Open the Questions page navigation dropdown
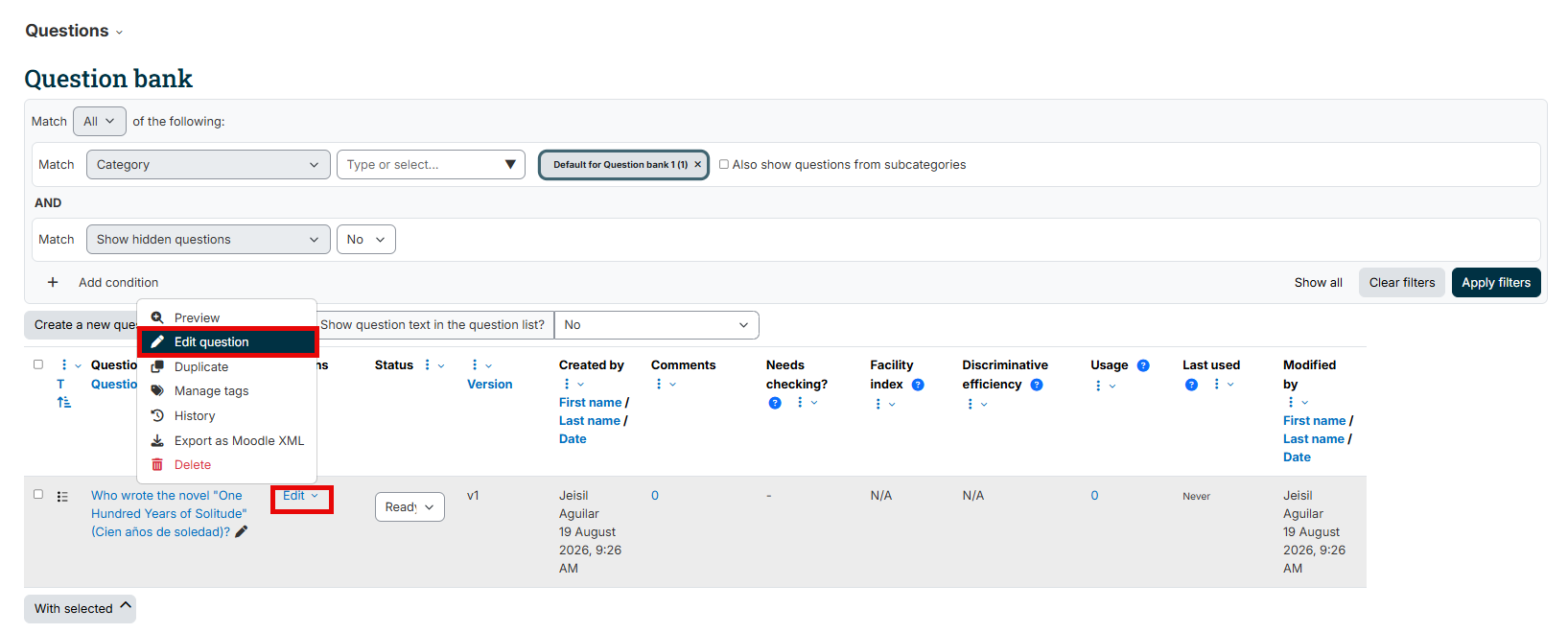This screenshot has width=1568, height=633. click(x=74, y=31)
